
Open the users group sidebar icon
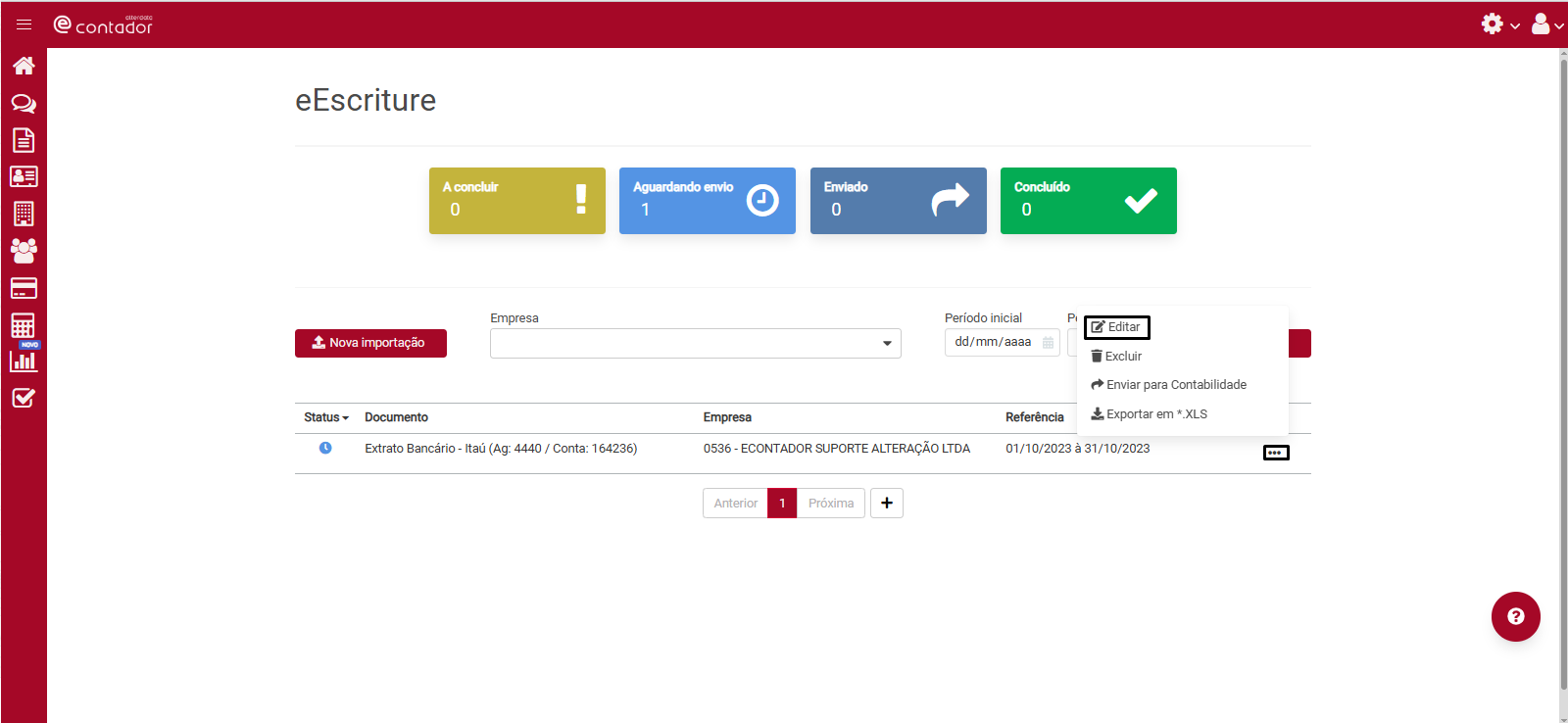[x=24, y=251]
